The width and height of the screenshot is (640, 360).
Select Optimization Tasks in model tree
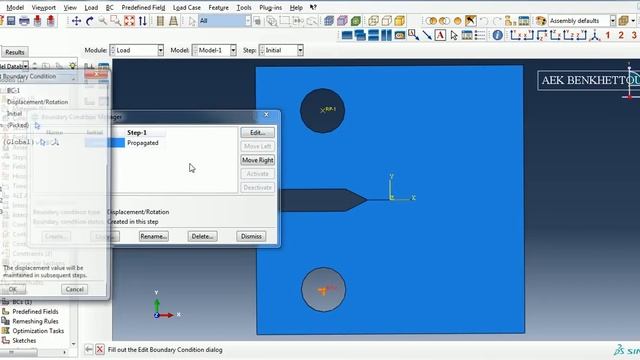[x=38, y=331]
